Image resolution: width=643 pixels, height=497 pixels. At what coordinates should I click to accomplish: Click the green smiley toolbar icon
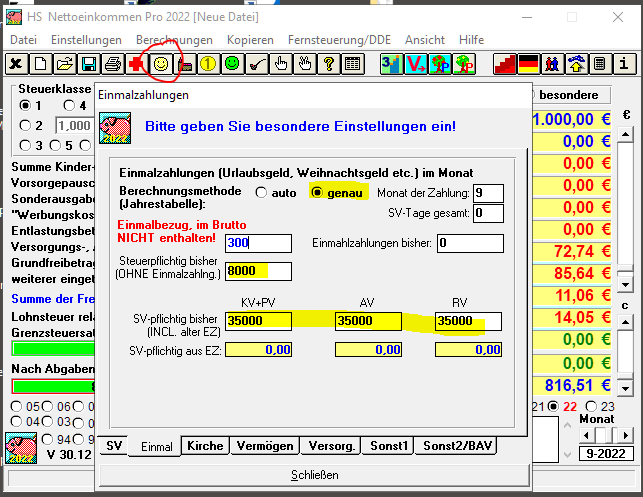pyautogui.click(x=232, y=63)
